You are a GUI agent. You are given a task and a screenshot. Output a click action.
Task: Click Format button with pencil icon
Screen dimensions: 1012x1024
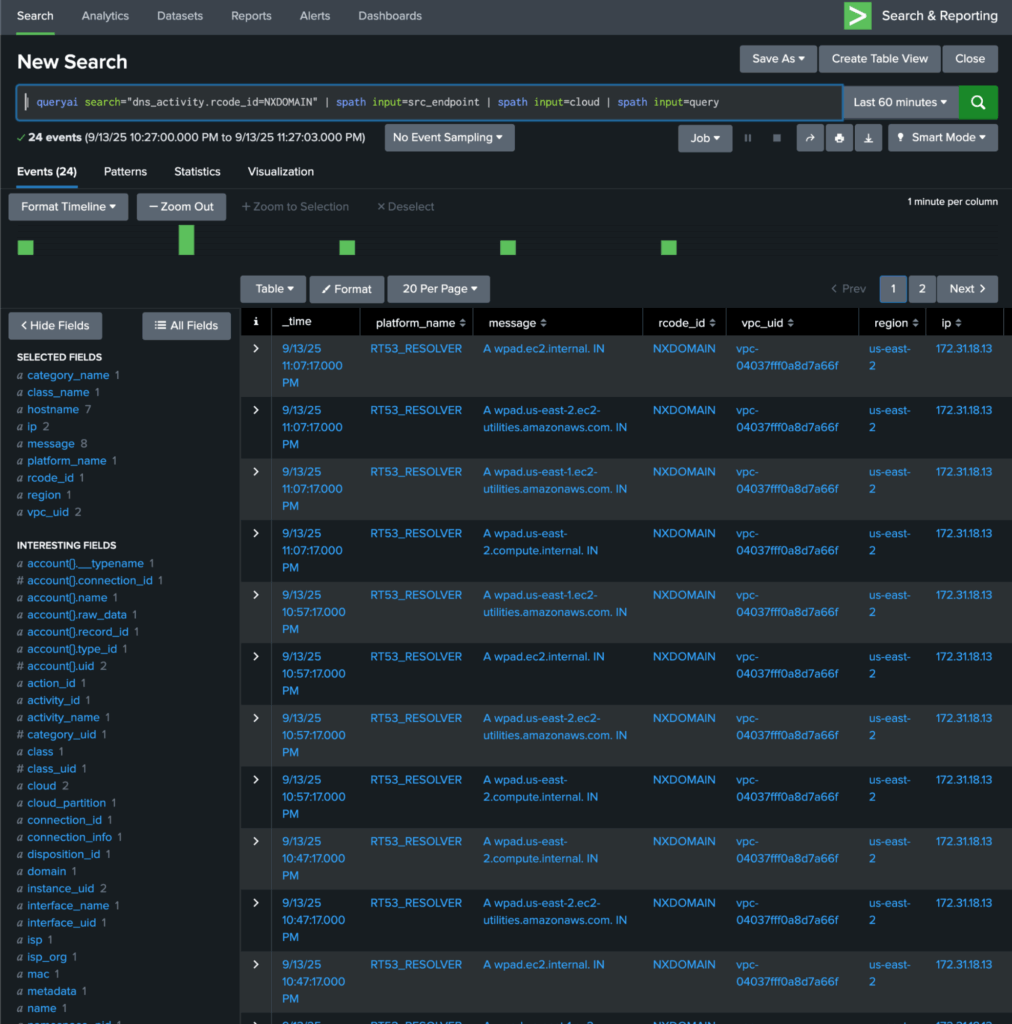coord(347,289)
